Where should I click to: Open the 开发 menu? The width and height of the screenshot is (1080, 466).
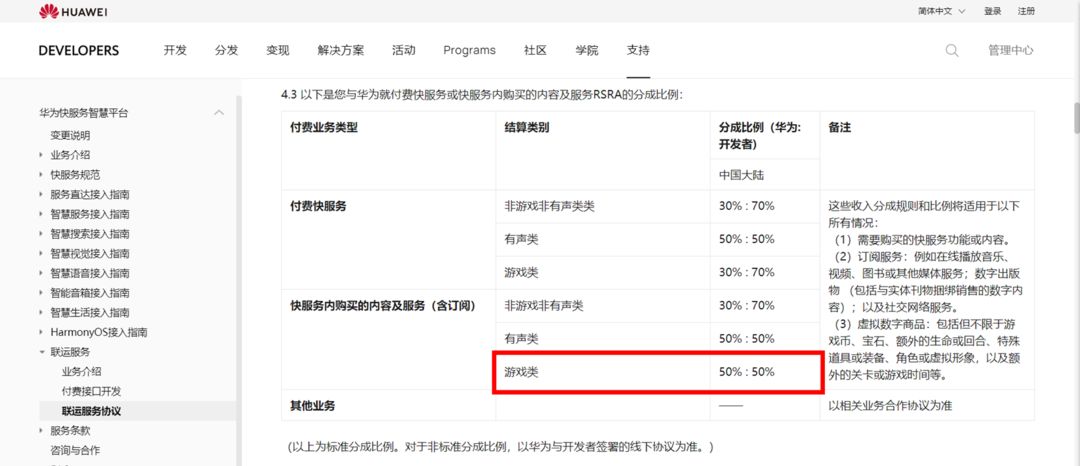pos(175,50)
